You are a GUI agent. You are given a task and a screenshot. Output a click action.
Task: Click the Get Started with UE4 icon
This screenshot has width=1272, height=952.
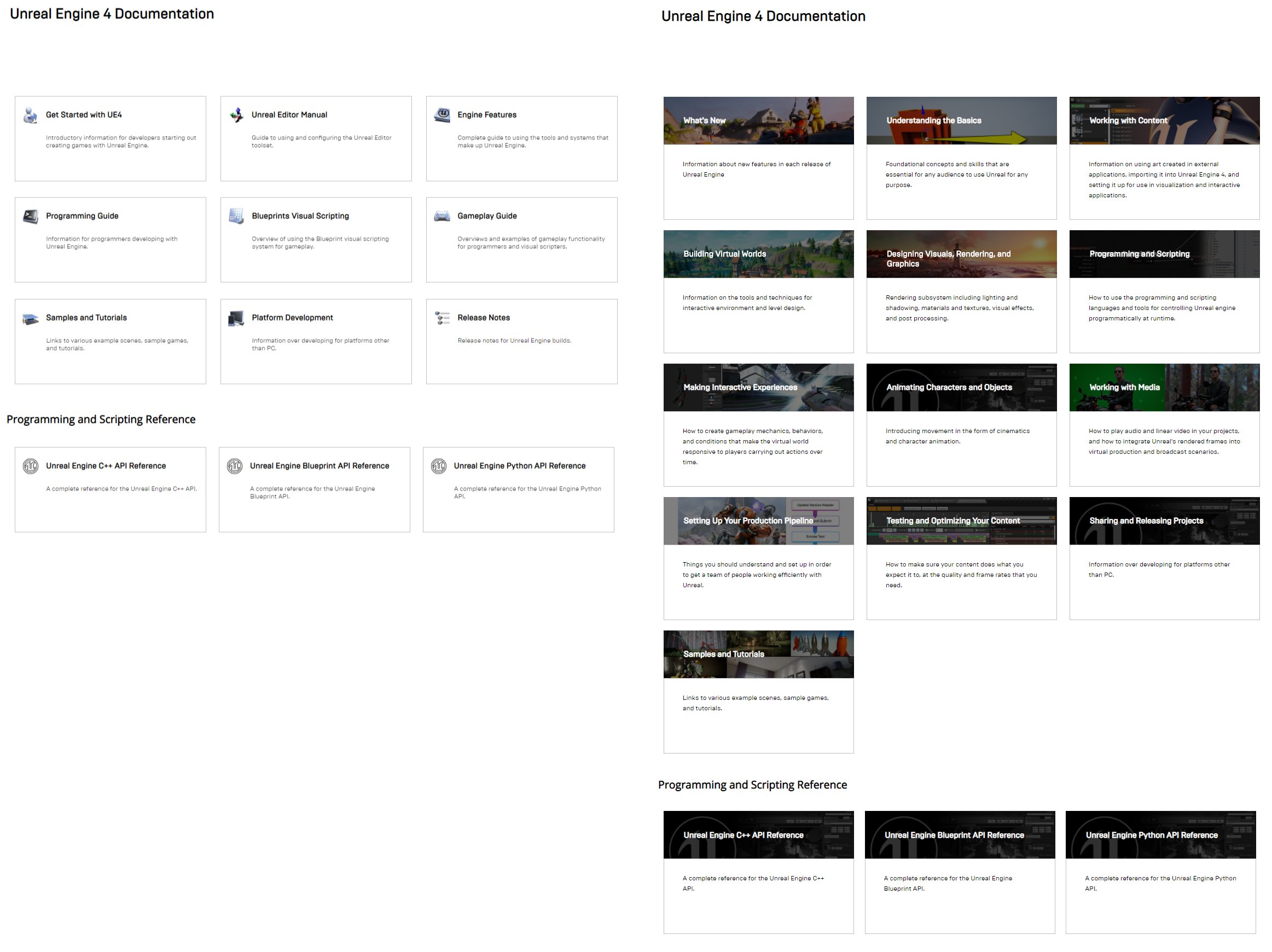coord(31,115)
